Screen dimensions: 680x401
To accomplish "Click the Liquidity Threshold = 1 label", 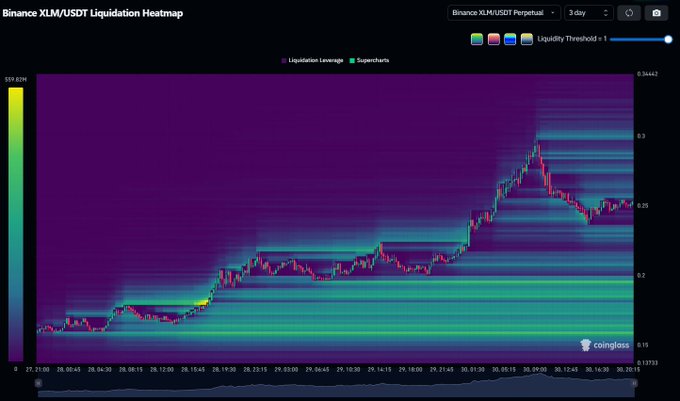I will 572,39.
